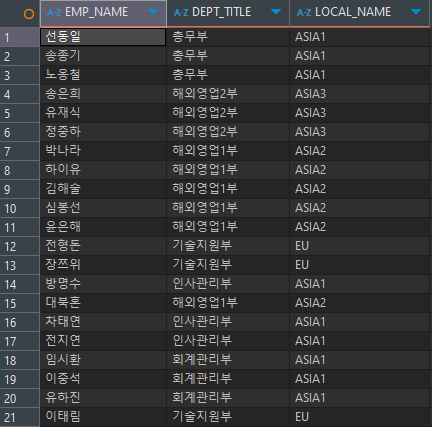Screen dimensions: 432x427
Task: Click the 해외영업2부 cell in row 4
Action: pos(228,94)
